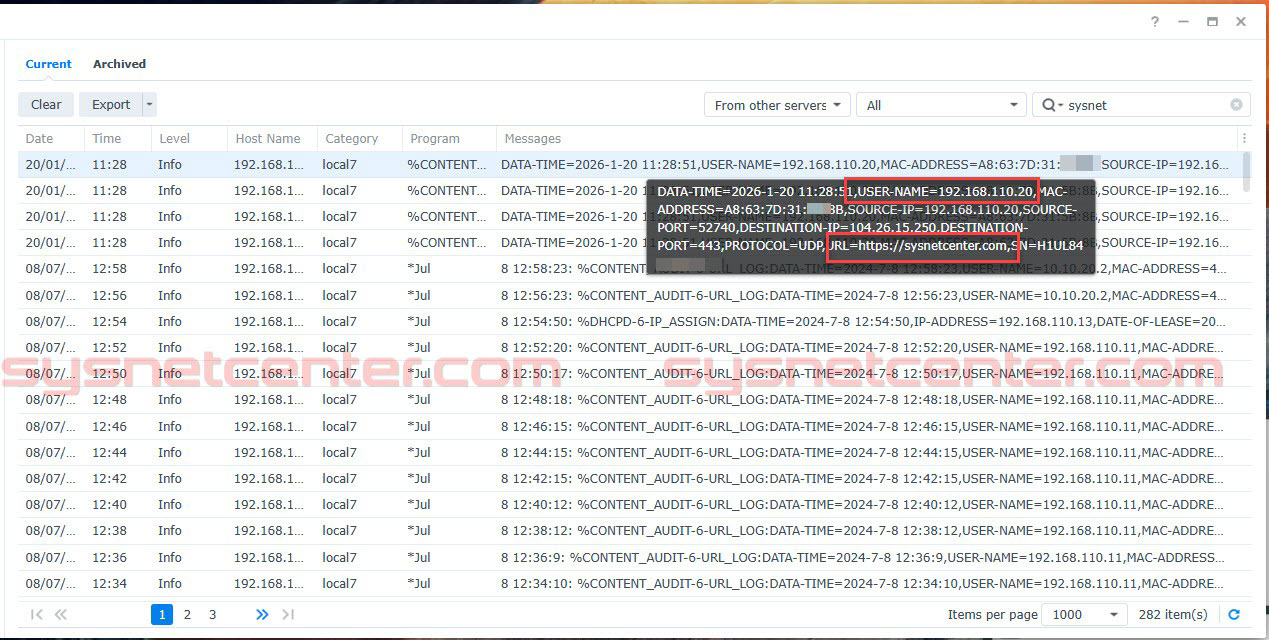Refresh the log list

coord(1234,615)
